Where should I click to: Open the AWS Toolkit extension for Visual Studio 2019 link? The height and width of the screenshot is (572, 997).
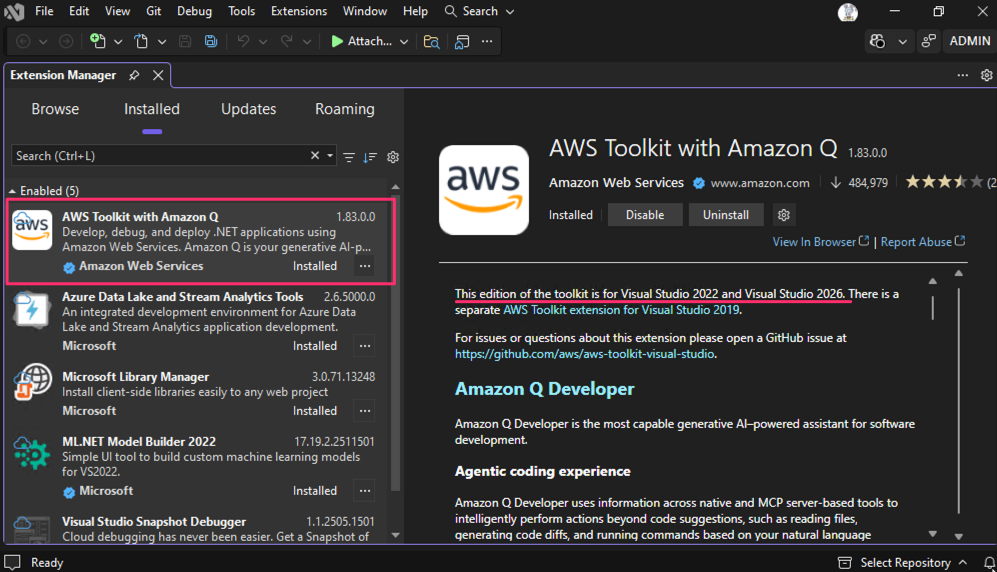(x=621, y=310)
